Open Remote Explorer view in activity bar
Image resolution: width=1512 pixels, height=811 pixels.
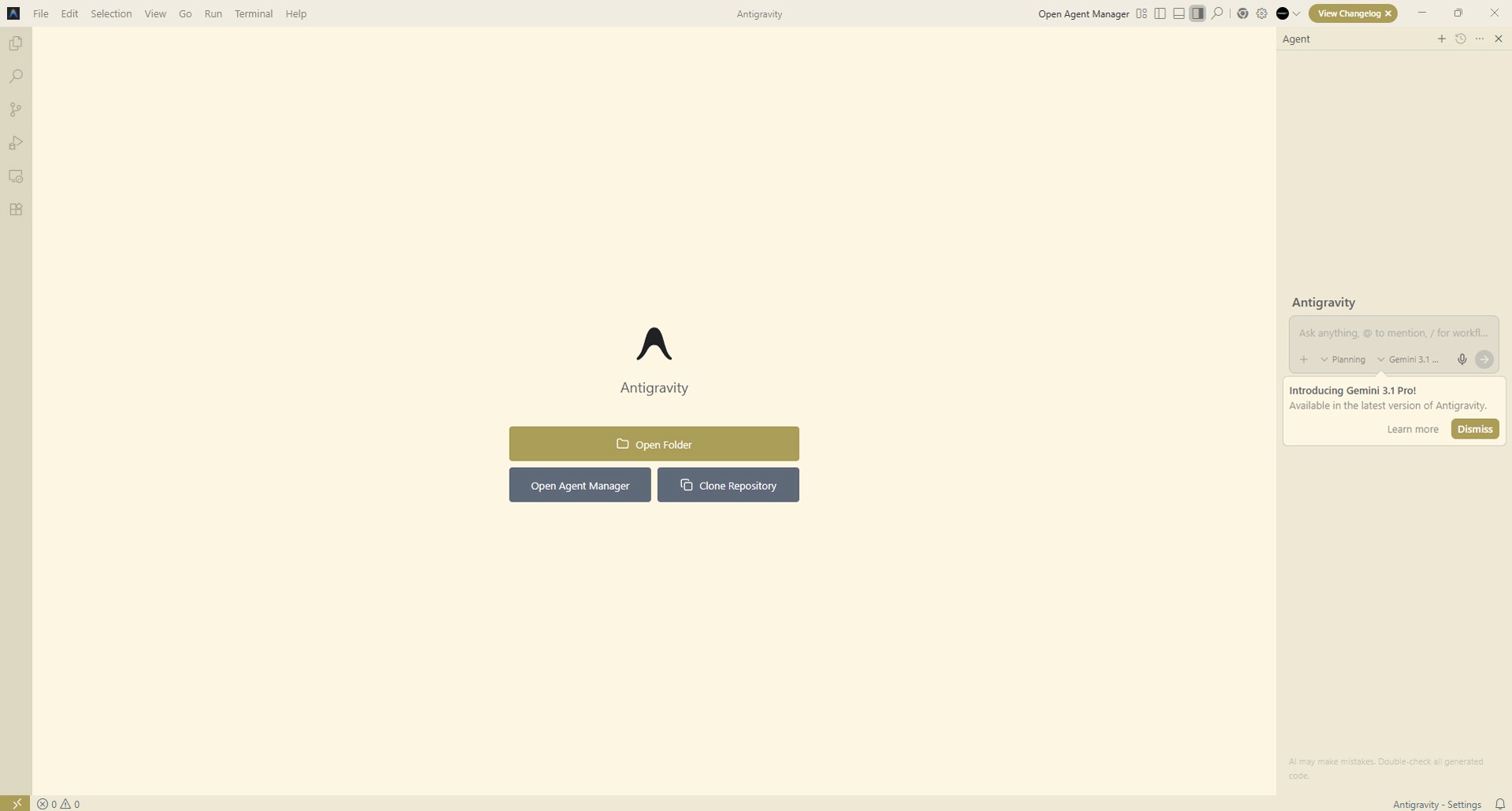(x=16, y=176)
